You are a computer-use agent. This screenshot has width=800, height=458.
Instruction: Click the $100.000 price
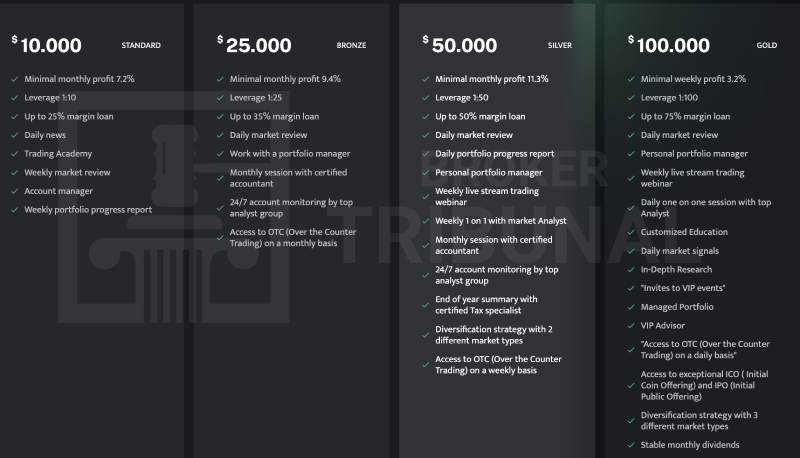(x=669, y=45)
